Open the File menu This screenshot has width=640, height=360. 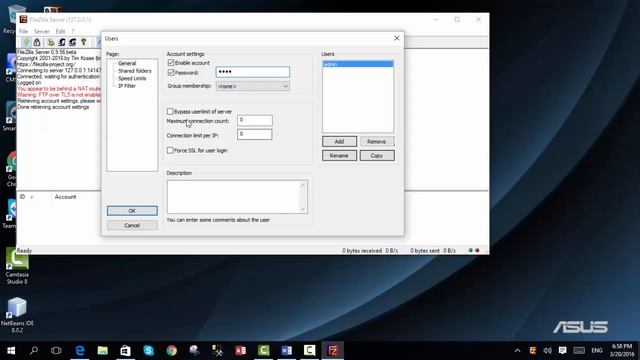point(24,31)
